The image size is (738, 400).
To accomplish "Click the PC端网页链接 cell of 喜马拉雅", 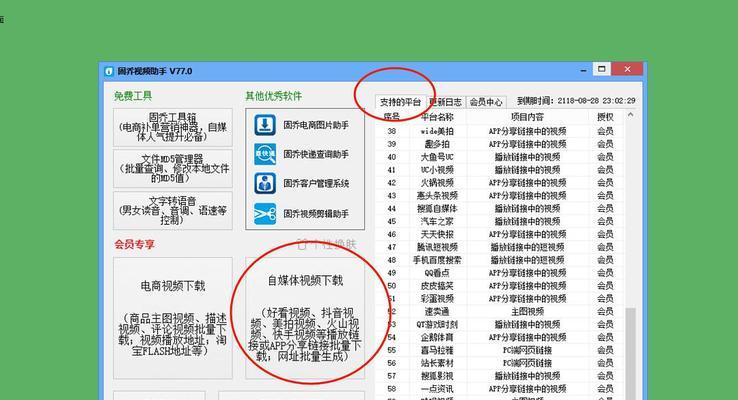I will pos(527,350).
